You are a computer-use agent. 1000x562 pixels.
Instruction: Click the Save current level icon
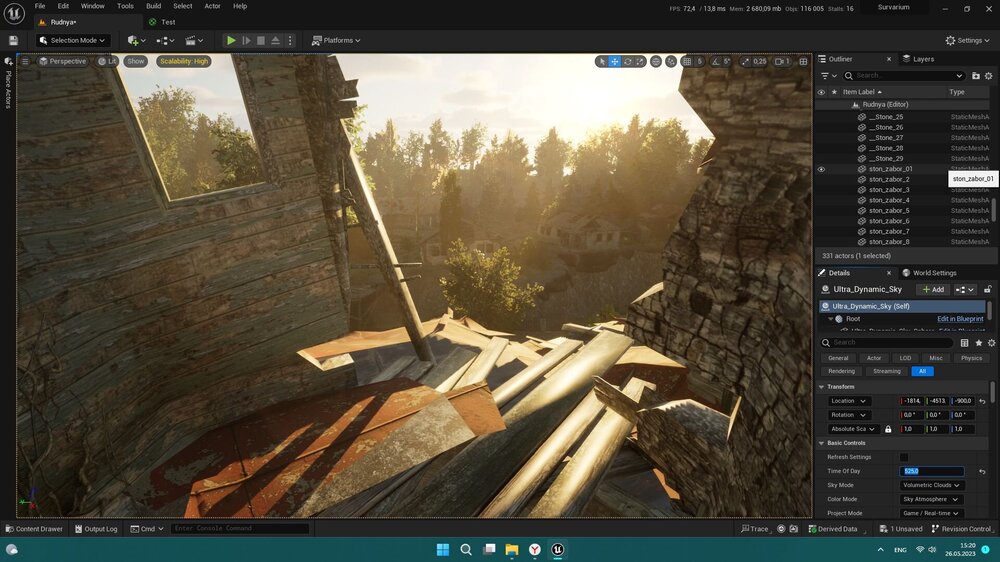13,40
